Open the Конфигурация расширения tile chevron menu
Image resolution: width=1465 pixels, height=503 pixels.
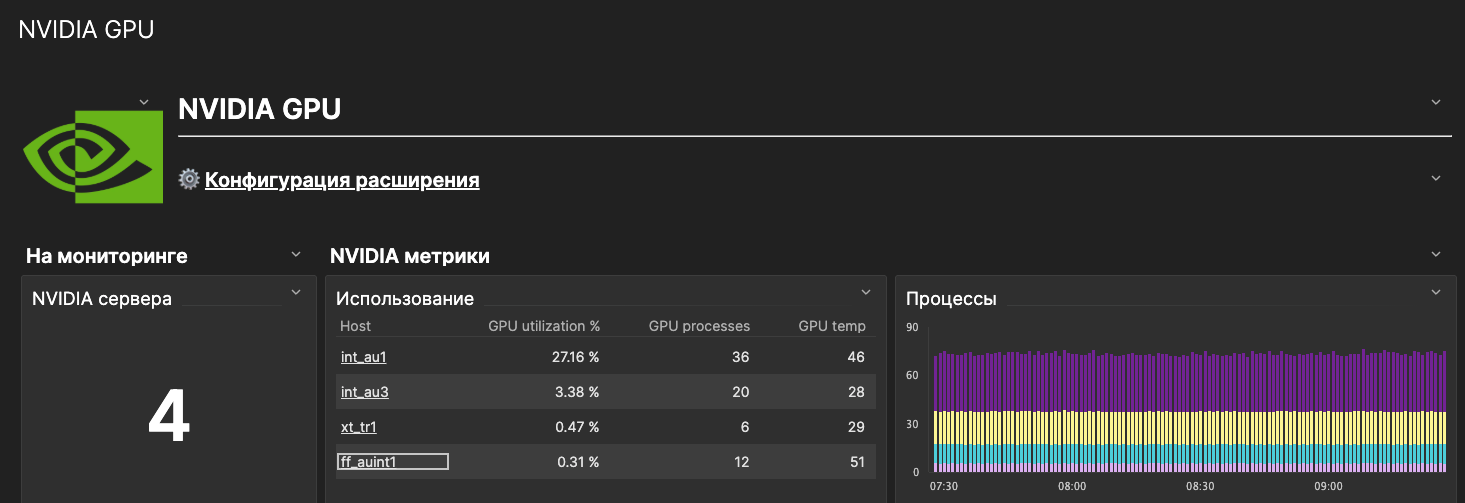pyautogui.click(x=1436, y=178)
